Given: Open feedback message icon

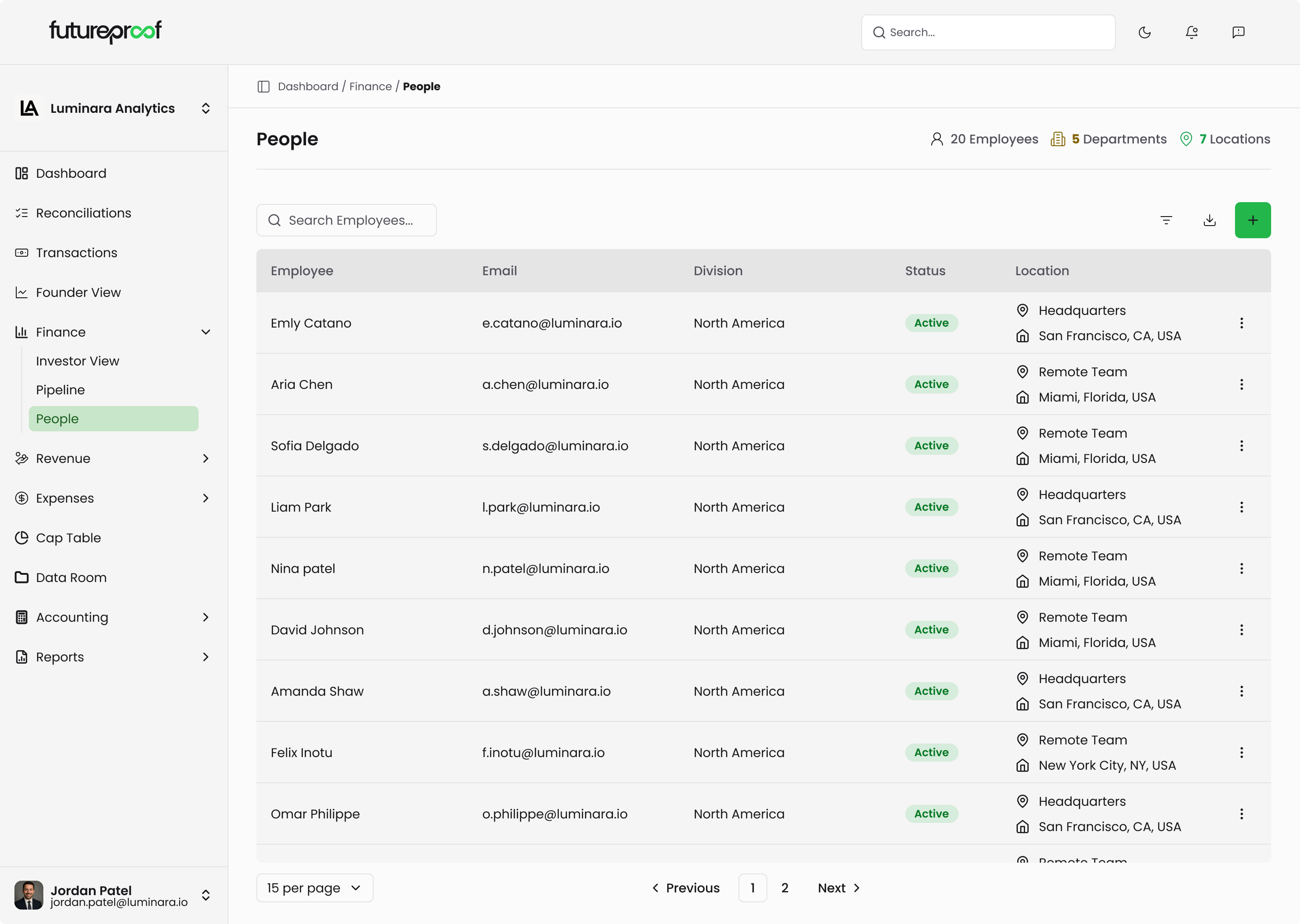Looking at the screenshot, I should [x=1238, y=32].
